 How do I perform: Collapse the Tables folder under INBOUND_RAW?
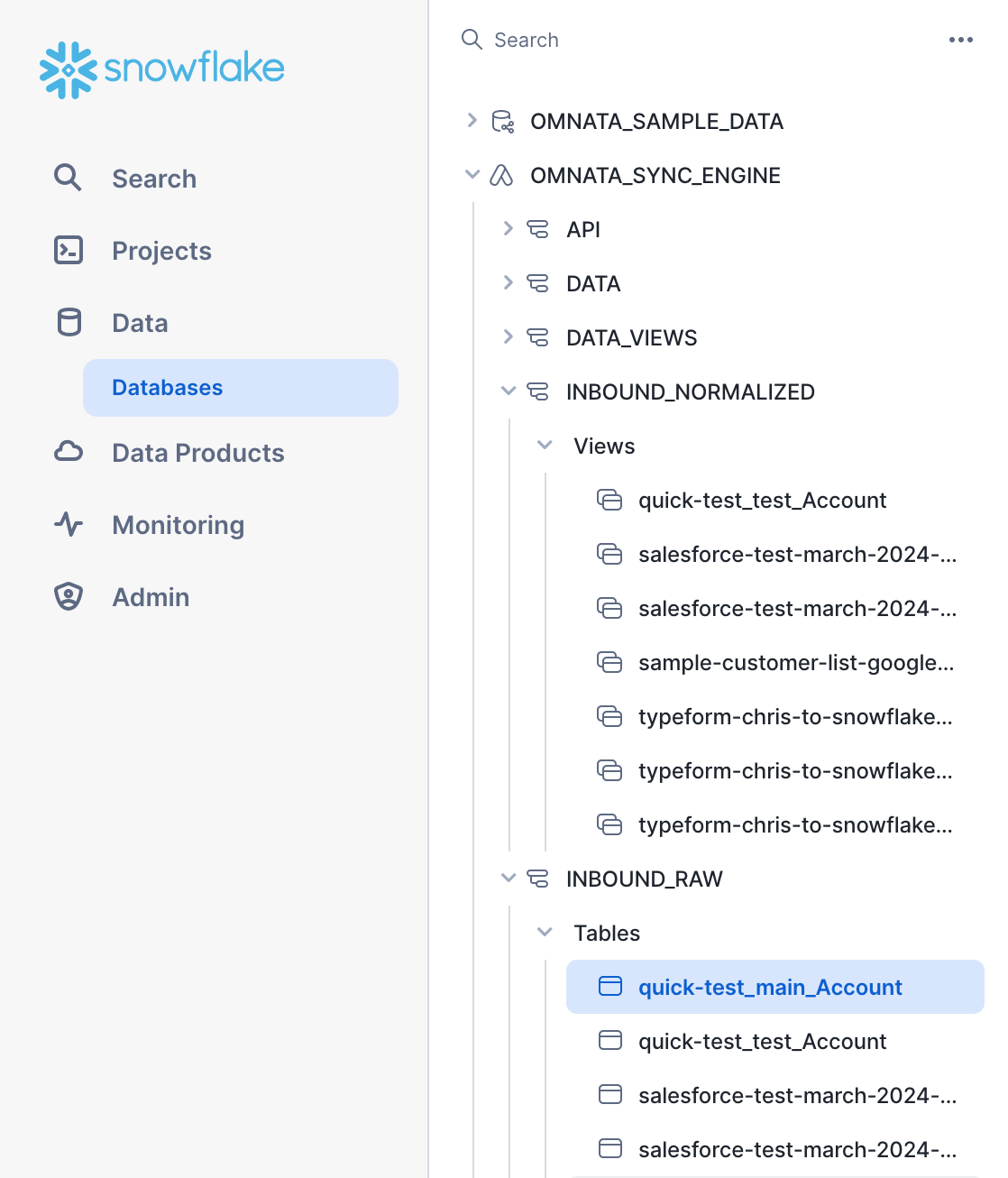click(545, 933)
